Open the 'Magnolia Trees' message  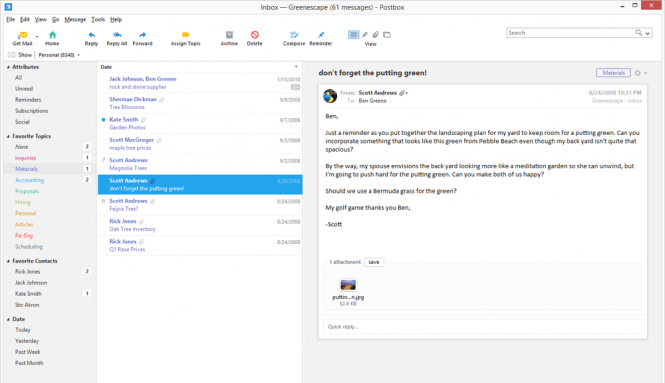[x=200, y=164]
